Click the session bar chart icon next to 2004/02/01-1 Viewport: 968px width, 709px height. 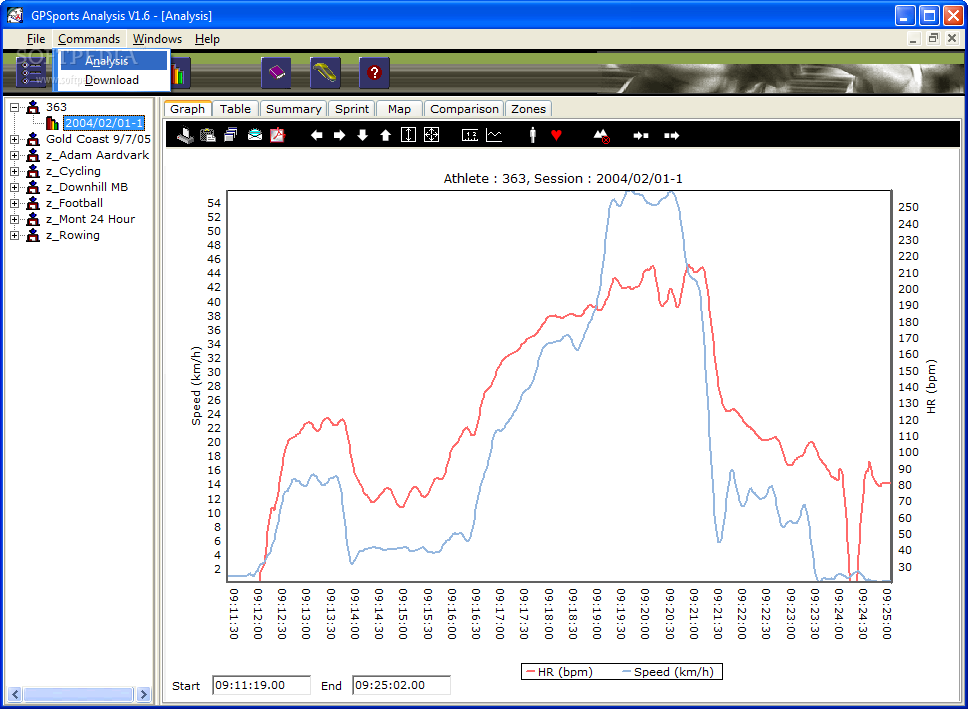52,123
